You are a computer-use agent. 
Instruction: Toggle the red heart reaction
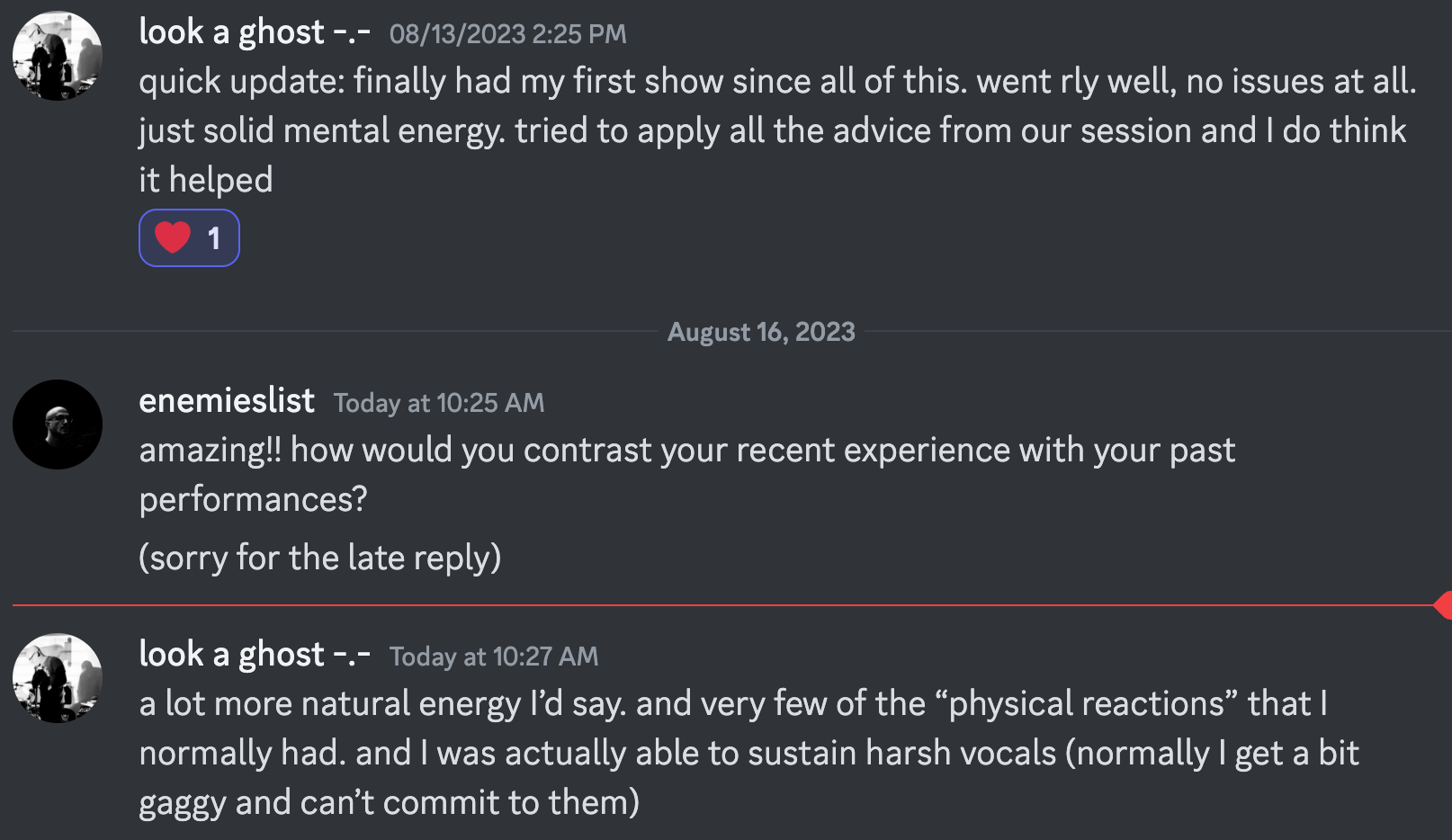click(x=189, y=238)
